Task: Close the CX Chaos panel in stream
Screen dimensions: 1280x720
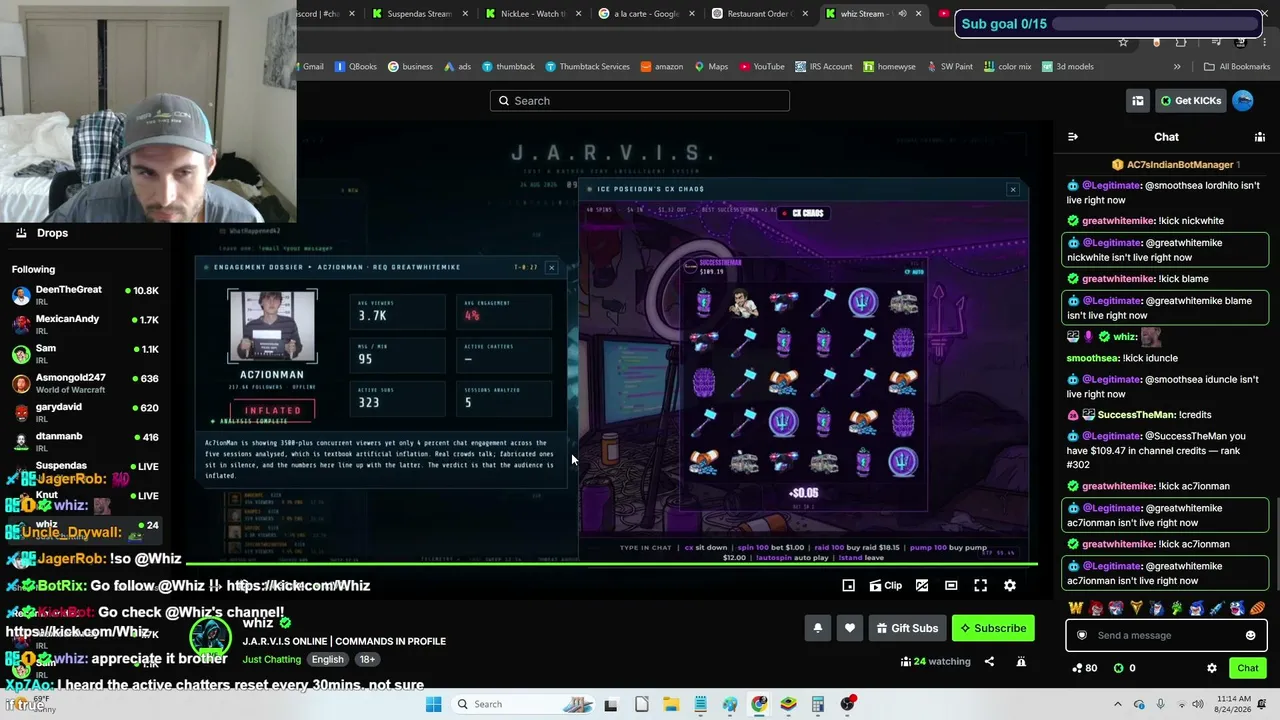Action: click(x=1013, y=189)
